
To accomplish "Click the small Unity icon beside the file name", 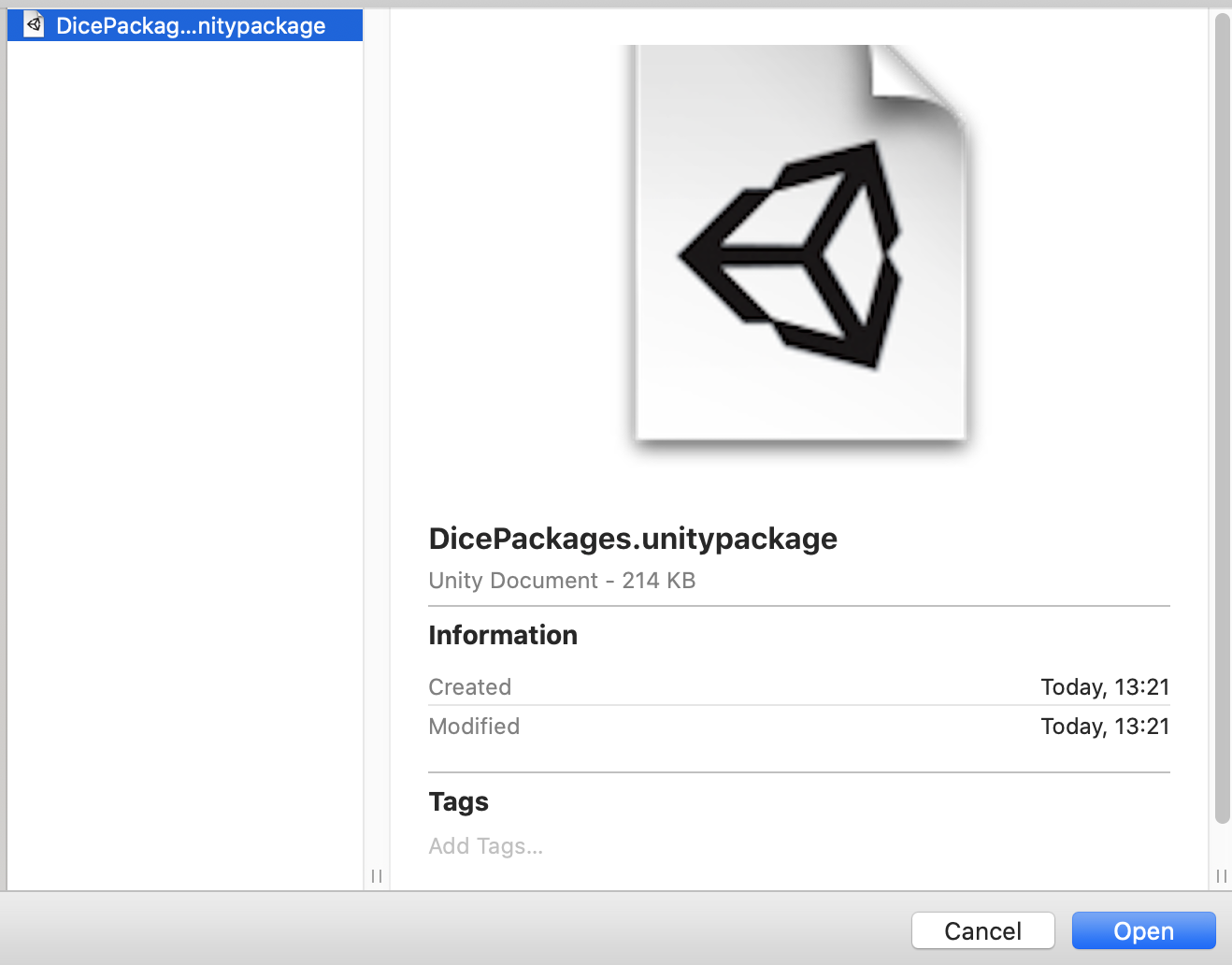I will tap(35, 25).
